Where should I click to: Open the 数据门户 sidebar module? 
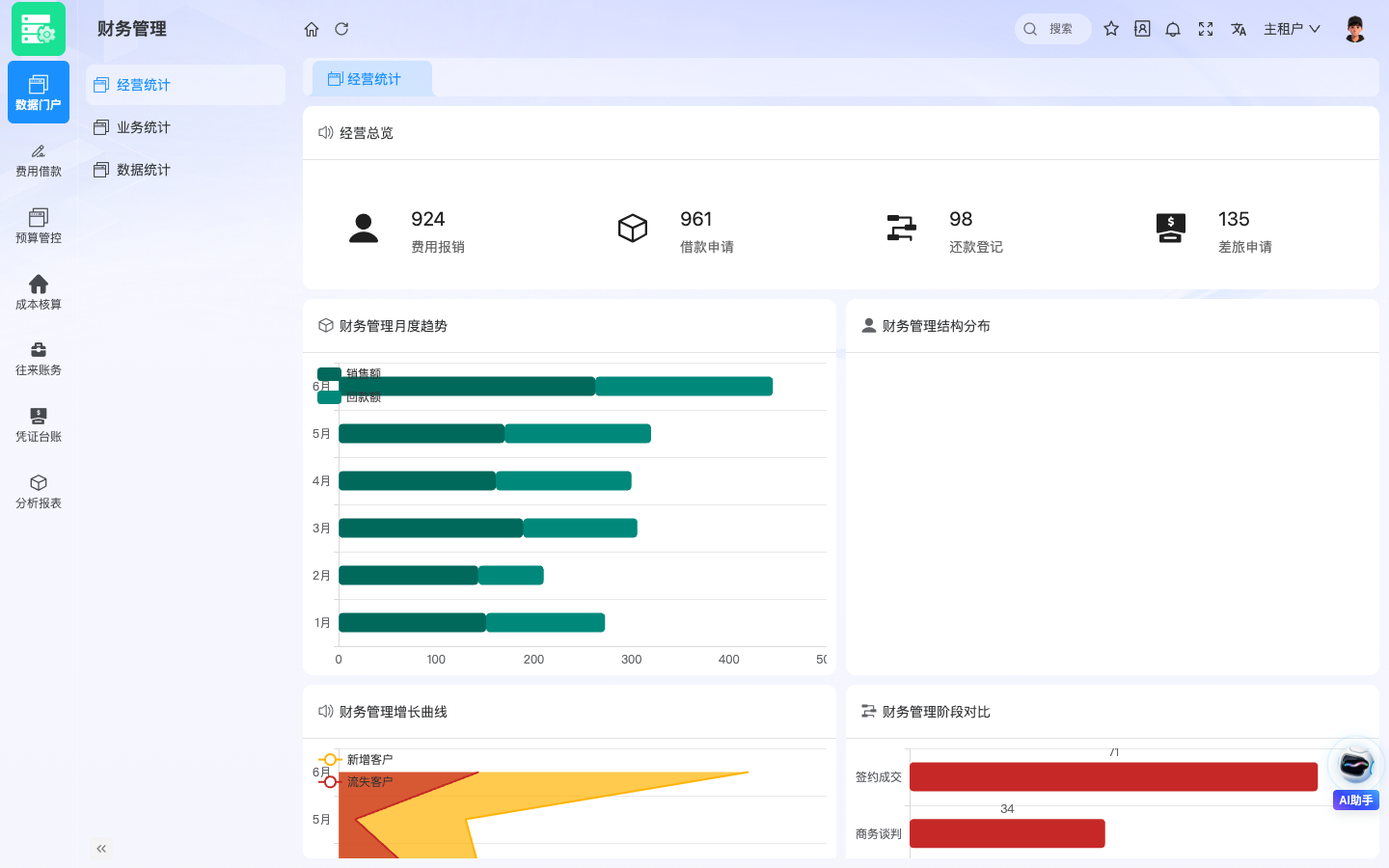pyautogui.click(x=39, y=93)
